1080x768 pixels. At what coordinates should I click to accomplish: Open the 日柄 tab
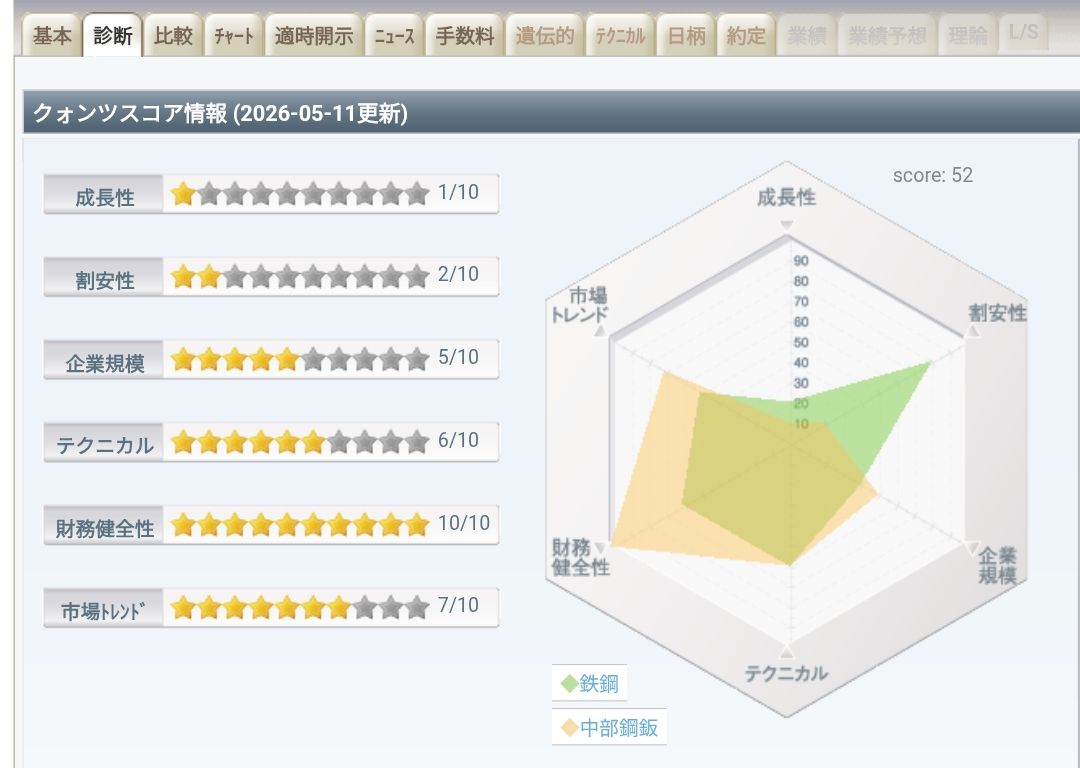click(x=686, y=35)
